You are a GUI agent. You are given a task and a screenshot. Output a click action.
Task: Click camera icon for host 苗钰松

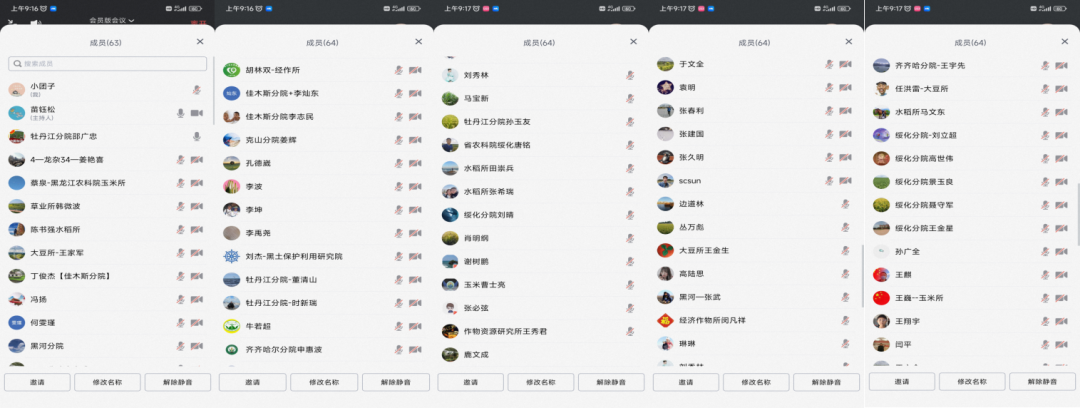[196, 113]
